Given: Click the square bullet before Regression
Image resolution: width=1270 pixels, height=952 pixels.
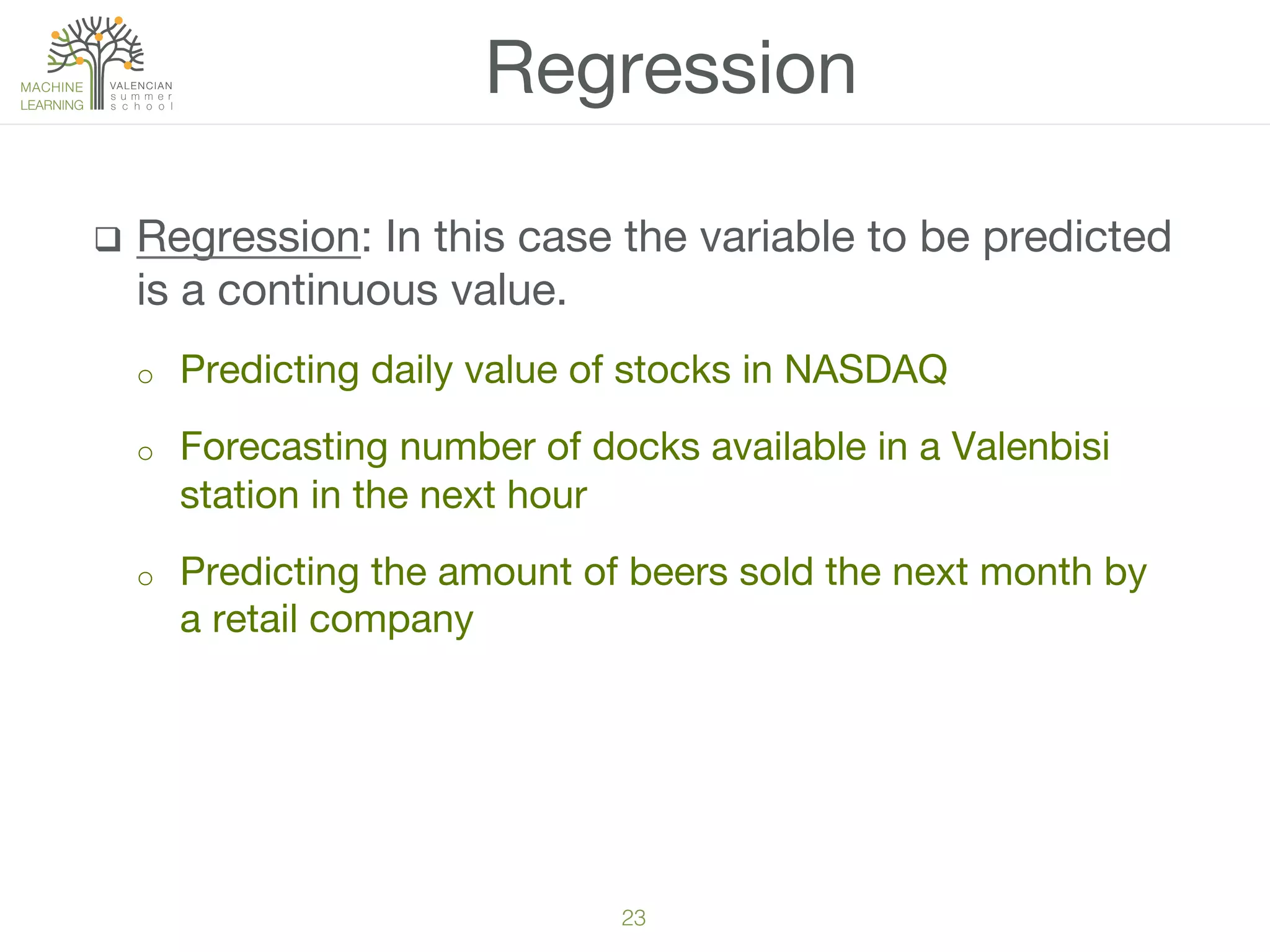Looking at the screenshot, I should coord(108,239).
